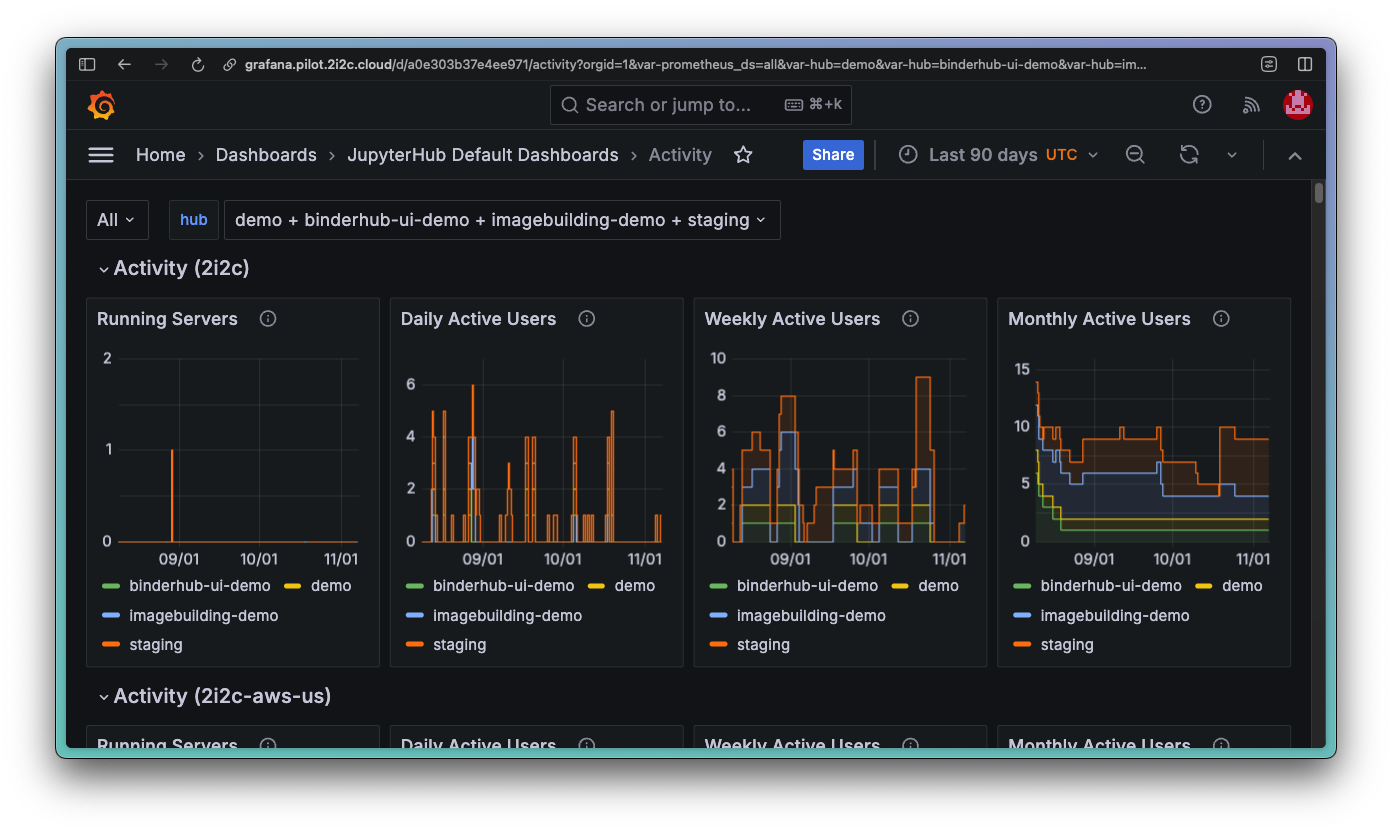The width and height of the screenshot is (1392, 832).
Task: Go to Home via the breadcrumb
Action: coord(160,155)
